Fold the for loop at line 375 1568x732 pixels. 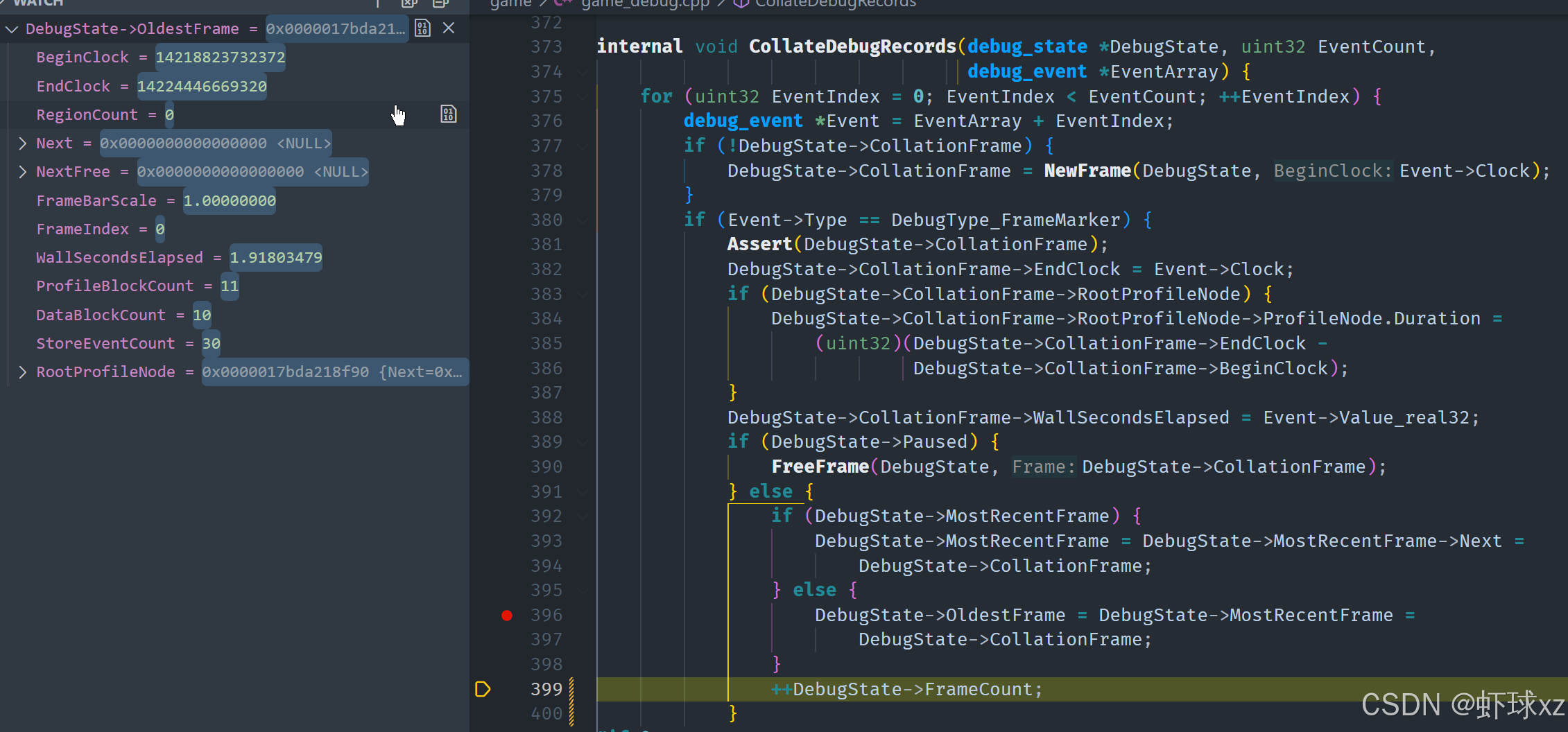(x=583, y=96)
